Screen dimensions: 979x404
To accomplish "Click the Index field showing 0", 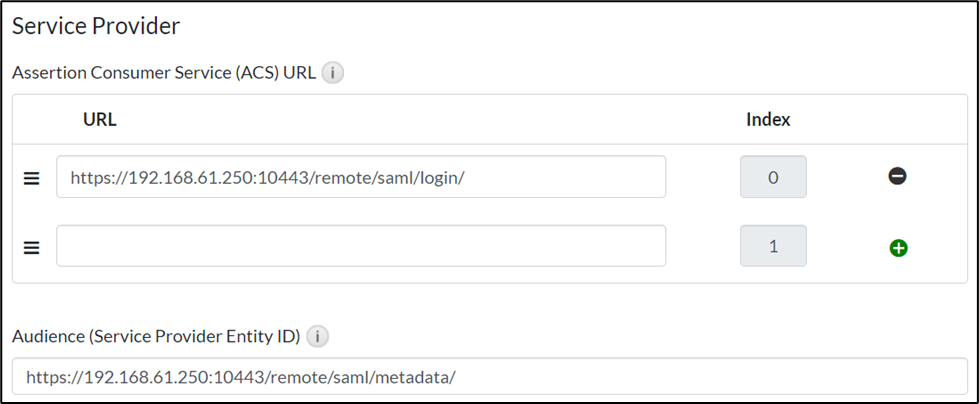I will click(773, 177).
